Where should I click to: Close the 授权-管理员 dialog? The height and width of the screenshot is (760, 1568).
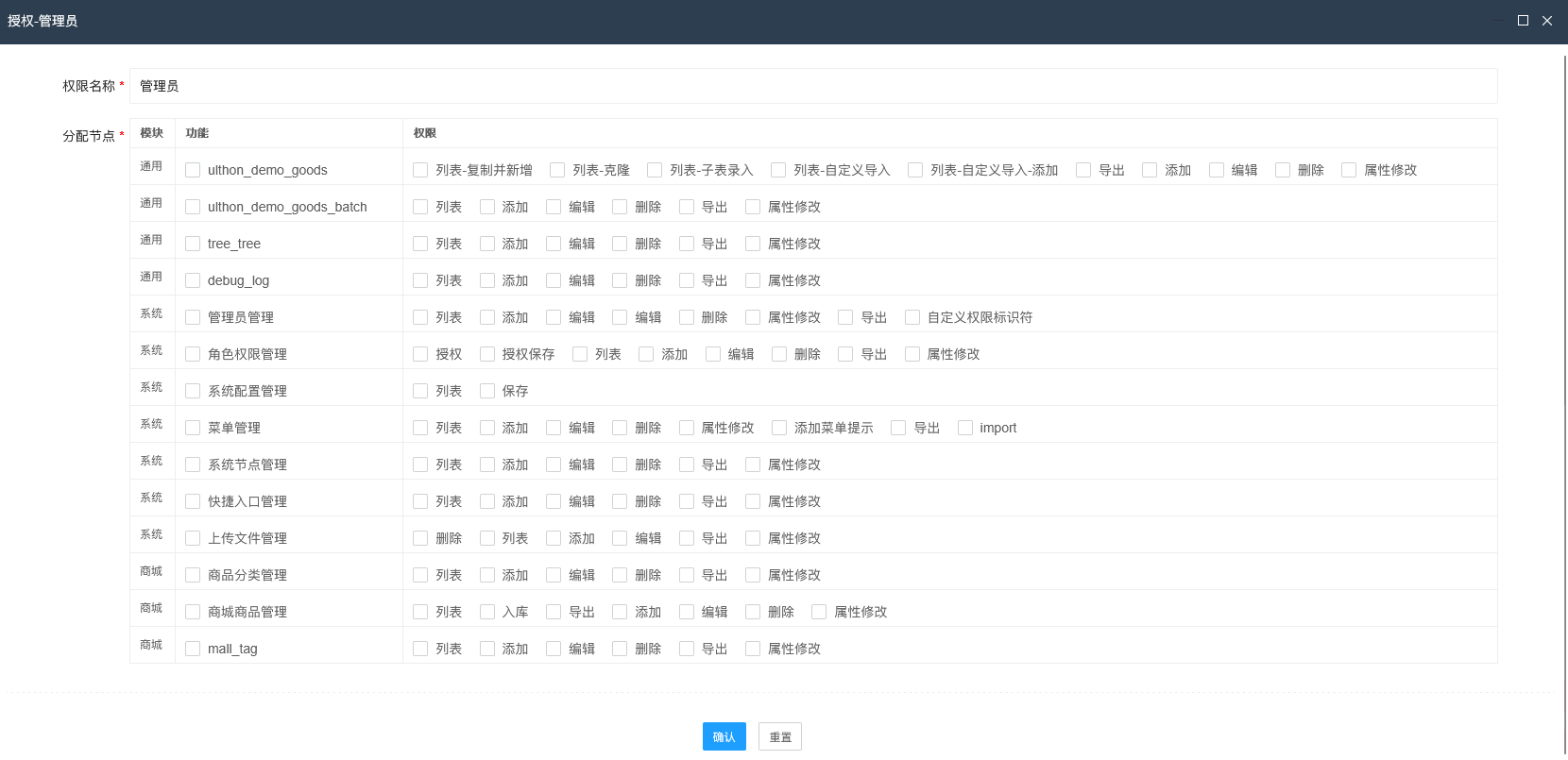pos(1547,21)
